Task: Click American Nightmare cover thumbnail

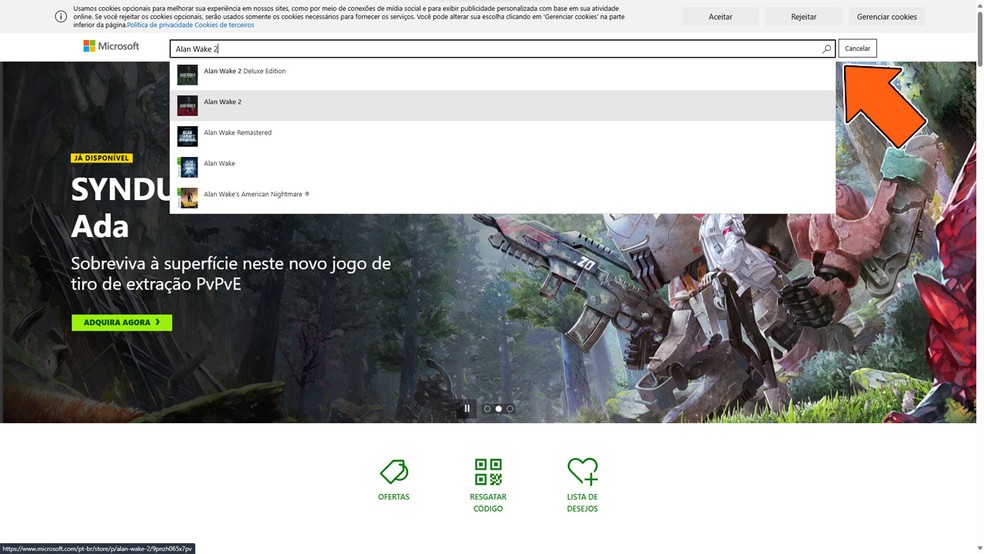Action: coord(187,198)
